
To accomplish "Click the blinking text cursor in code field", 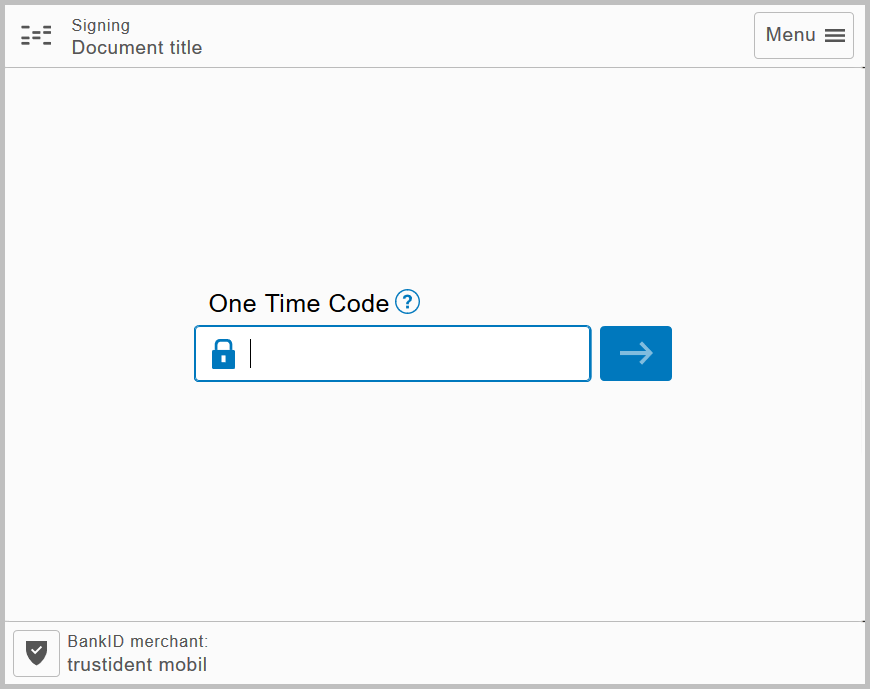I will point(250,353).
